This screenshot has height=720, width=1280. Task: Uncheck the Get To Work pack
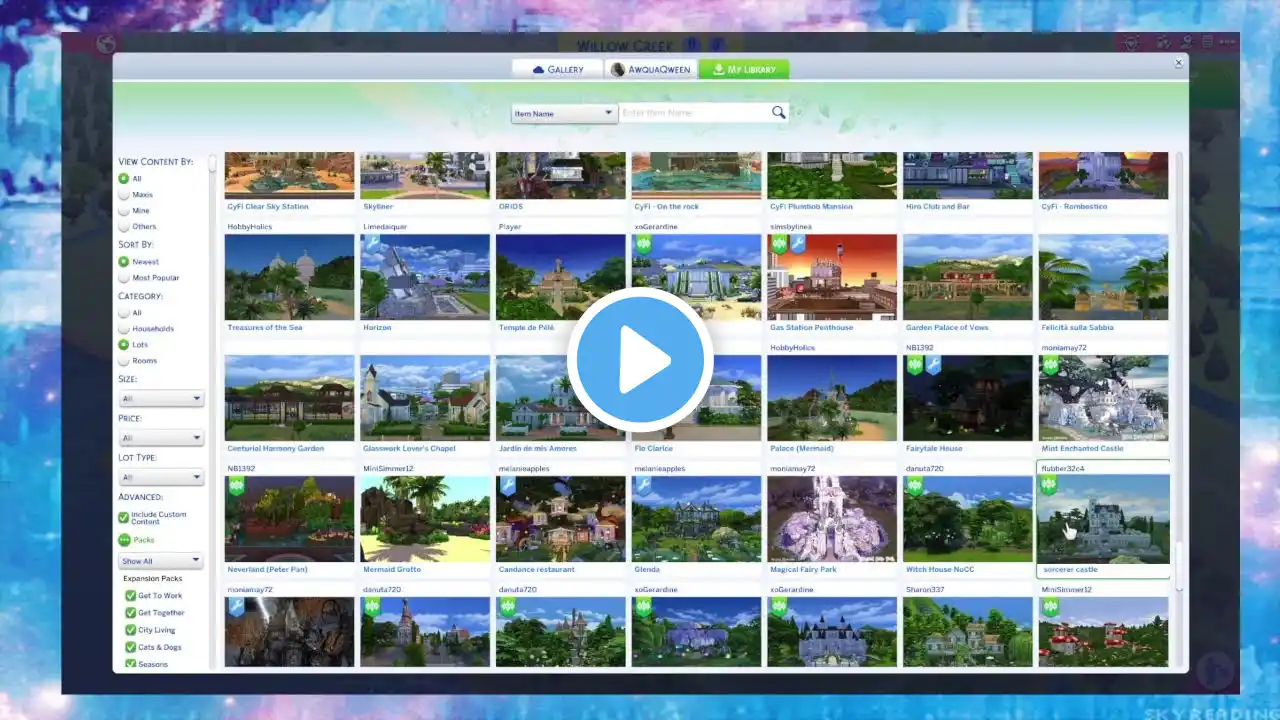131,596
